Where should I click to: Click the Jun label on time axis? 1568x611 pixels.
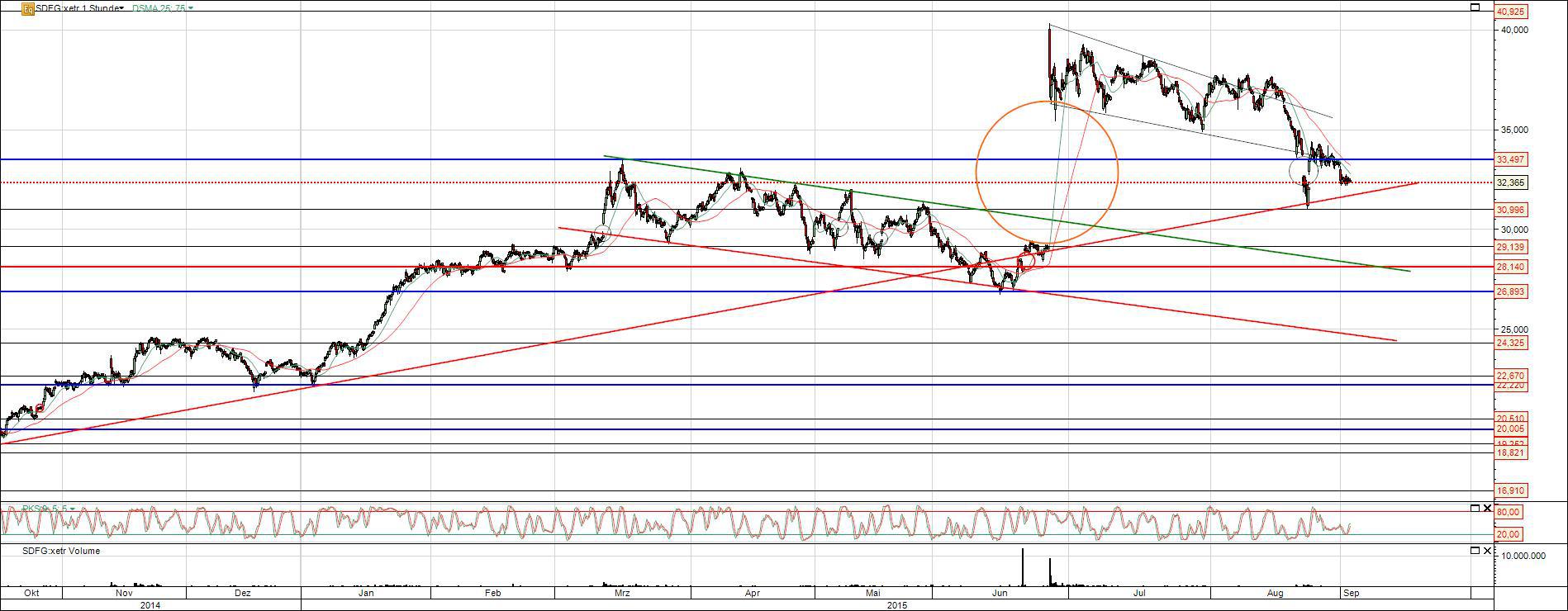[x=1000, y=593]
